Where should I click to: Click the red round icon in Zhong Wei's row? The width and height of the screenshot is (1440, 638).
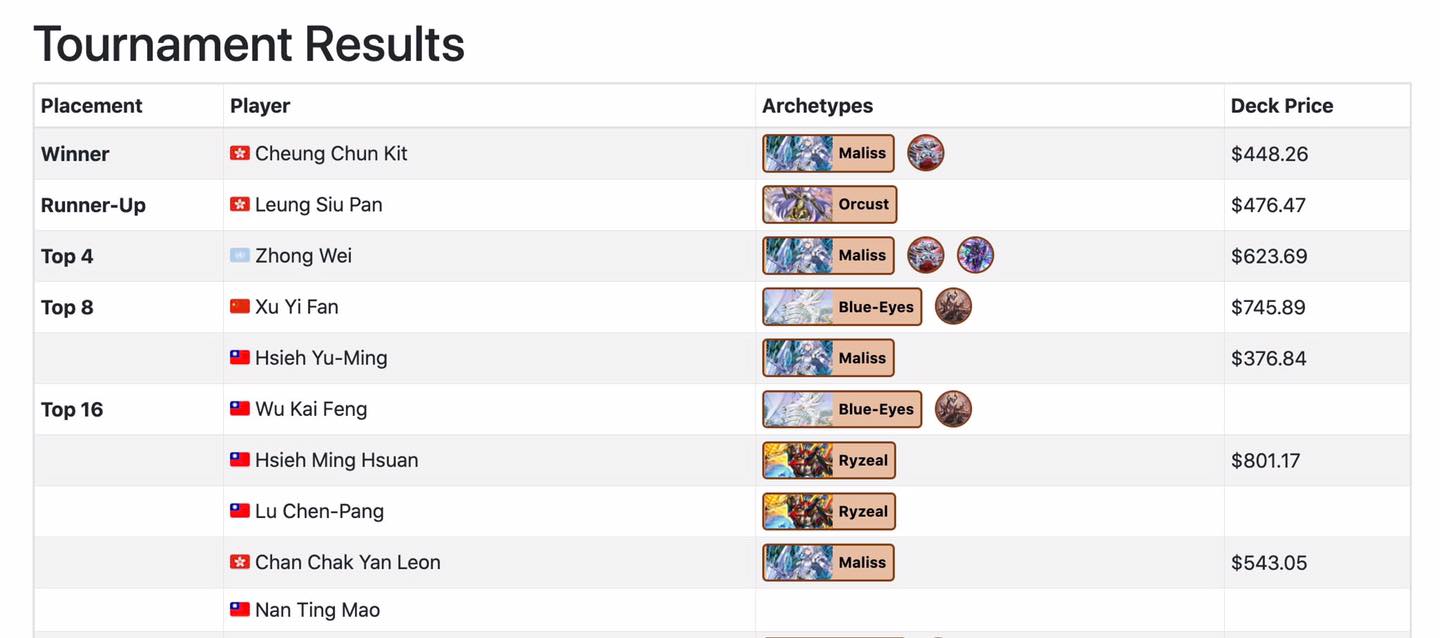point(925,255)
